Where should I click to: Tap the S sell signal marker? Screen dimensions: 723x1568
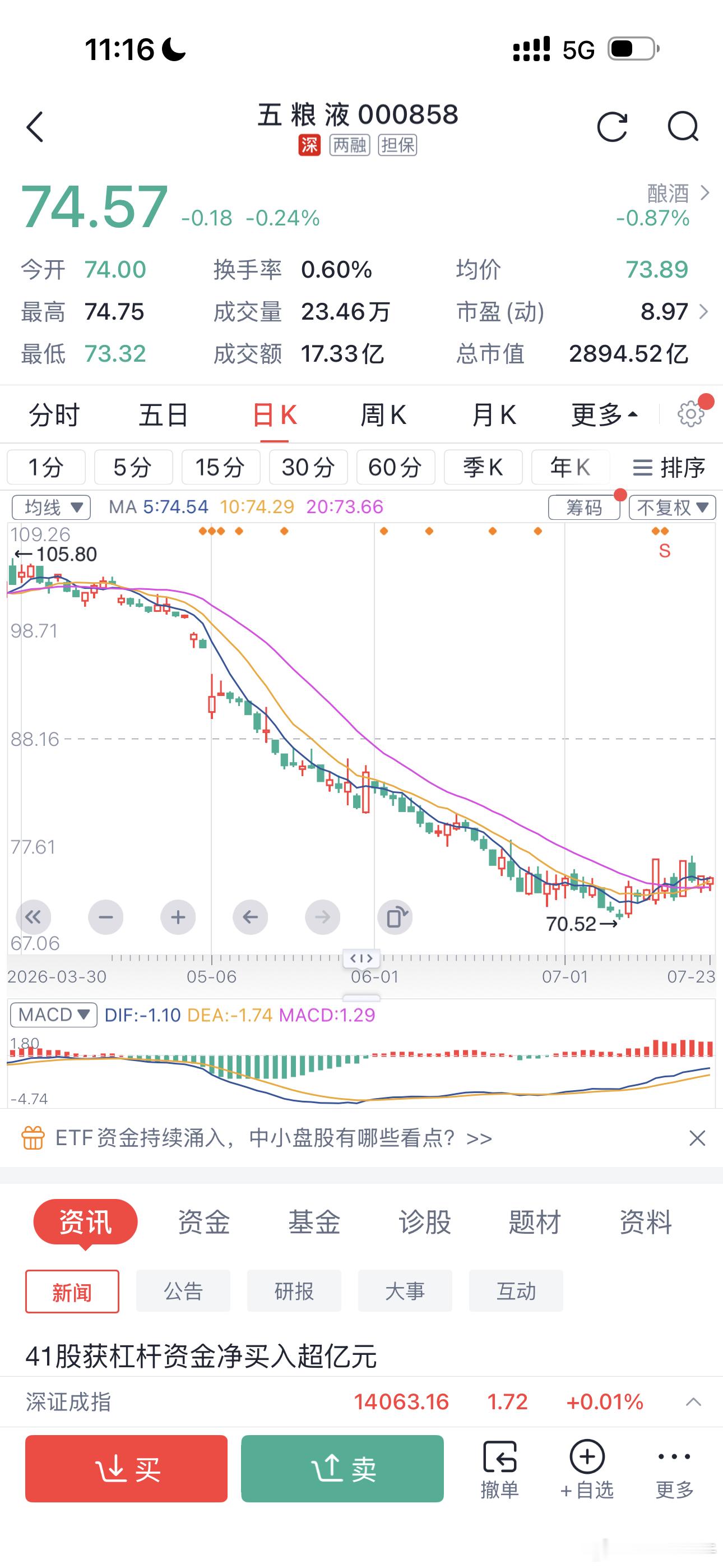click(x=665, y=551)
